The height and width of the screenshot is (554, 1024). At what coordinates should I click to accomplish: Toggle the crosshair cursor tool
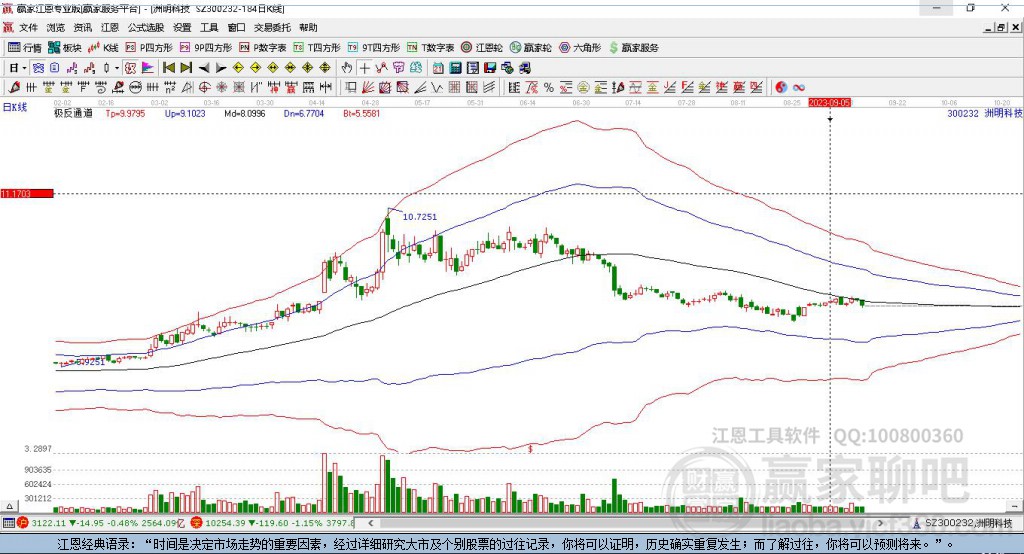coord(364,68)
